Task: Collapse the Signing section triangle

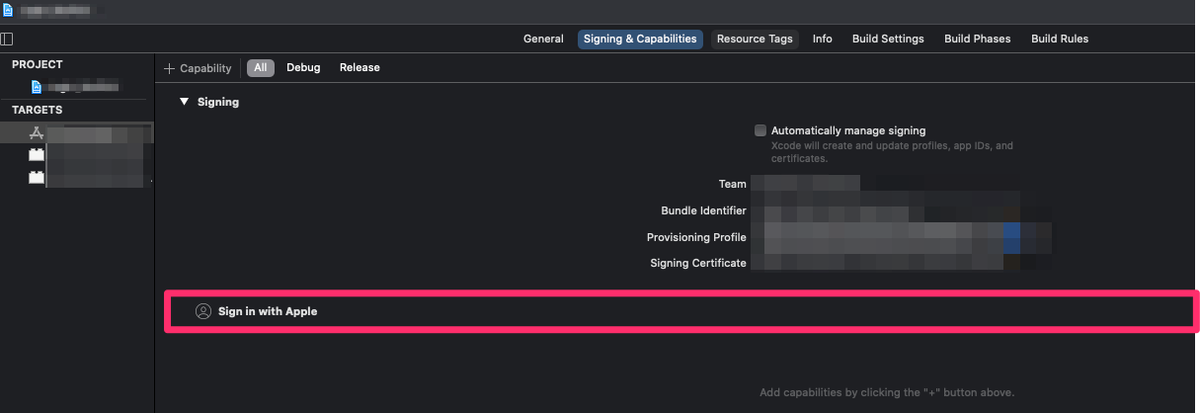Action: [x=183, y=101]
